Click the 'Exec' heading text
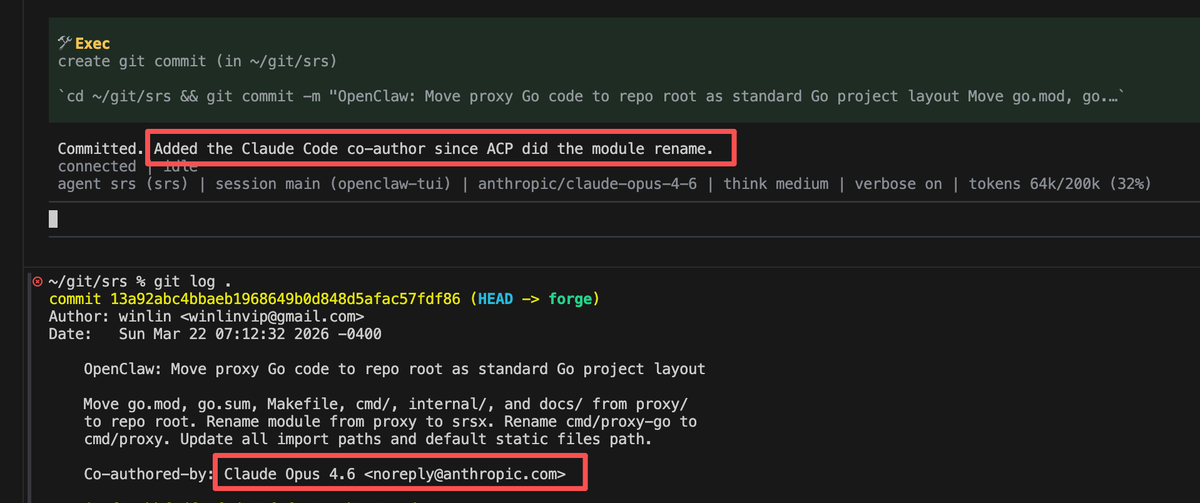 tap(92, 44)
